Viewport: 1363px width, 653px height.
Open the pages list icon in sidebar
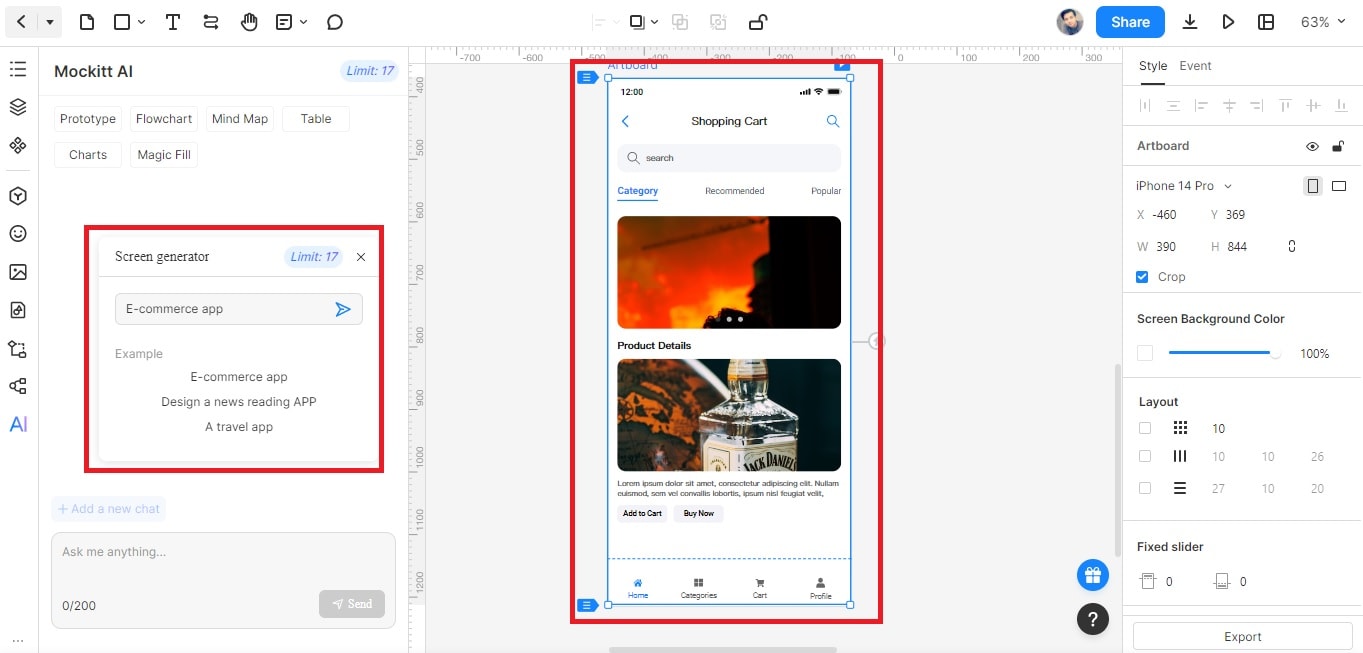pos(18,69)
